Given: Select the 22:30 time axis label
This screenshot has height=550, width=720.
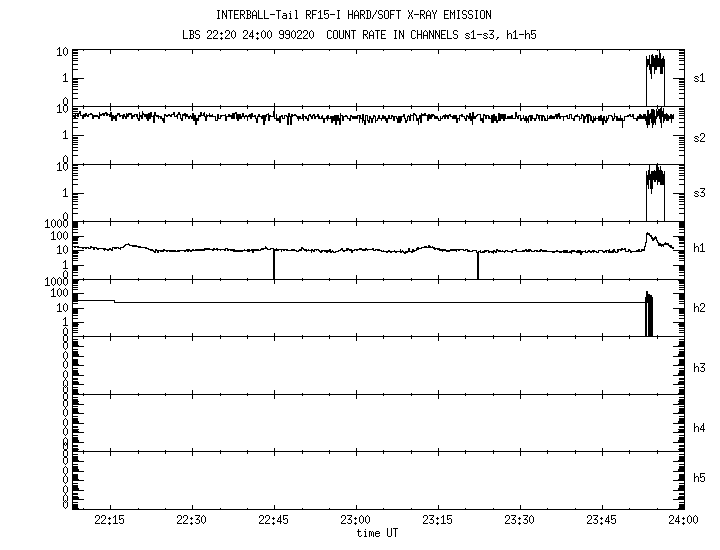Looking at the screenshot, I should click(191, 520).
